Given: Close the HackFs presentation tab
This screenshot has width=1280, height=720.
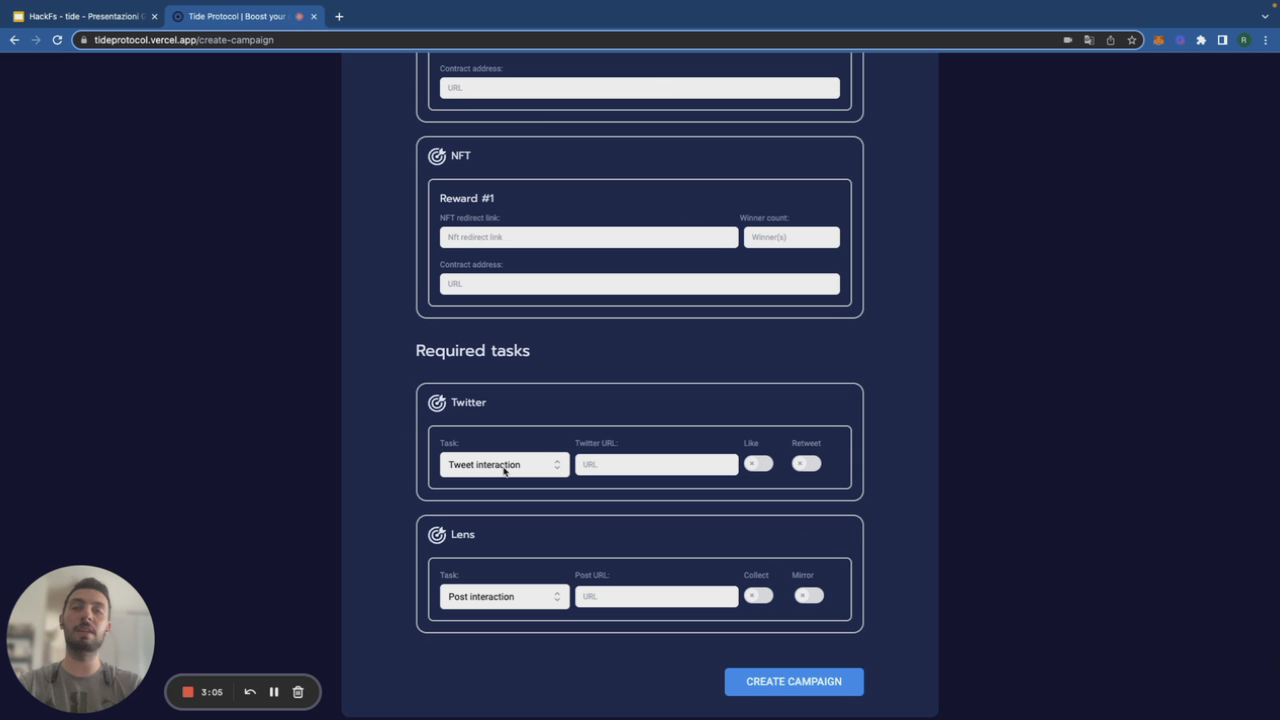Looking at the screenshot, I should [154, 17].
